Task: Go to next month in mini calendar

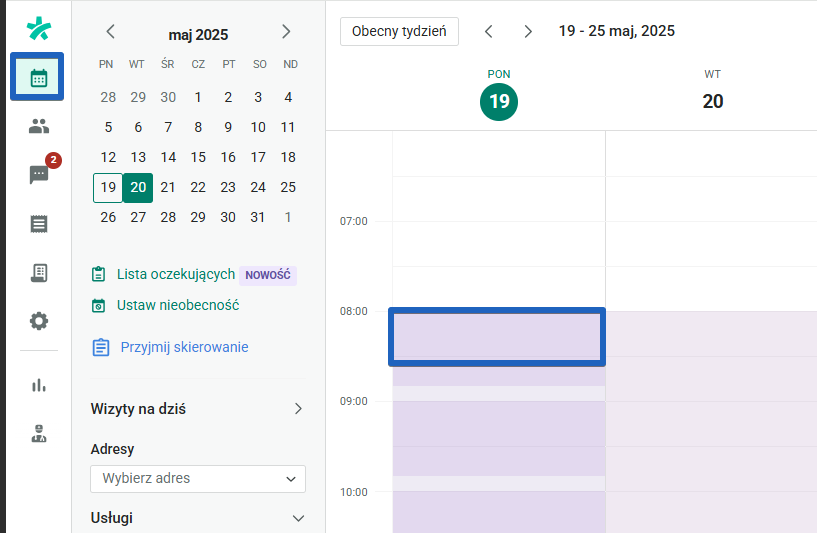Action: [286, 32]
